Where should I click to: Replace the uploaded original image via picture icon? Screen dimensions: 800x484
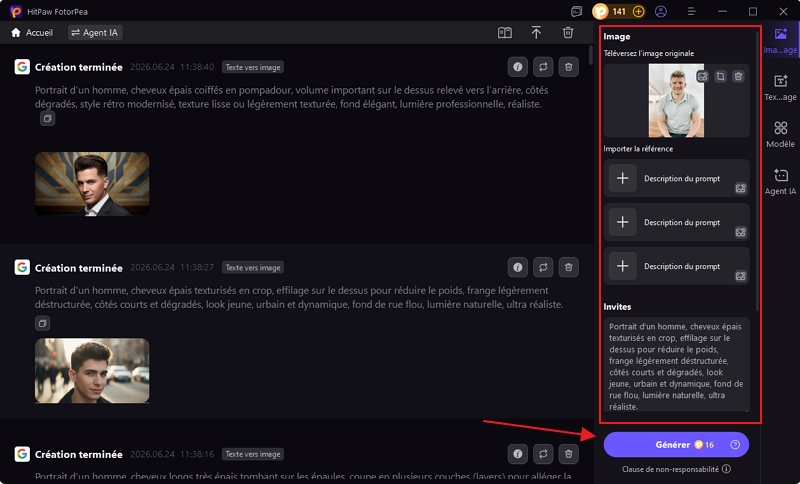(703, 77)
